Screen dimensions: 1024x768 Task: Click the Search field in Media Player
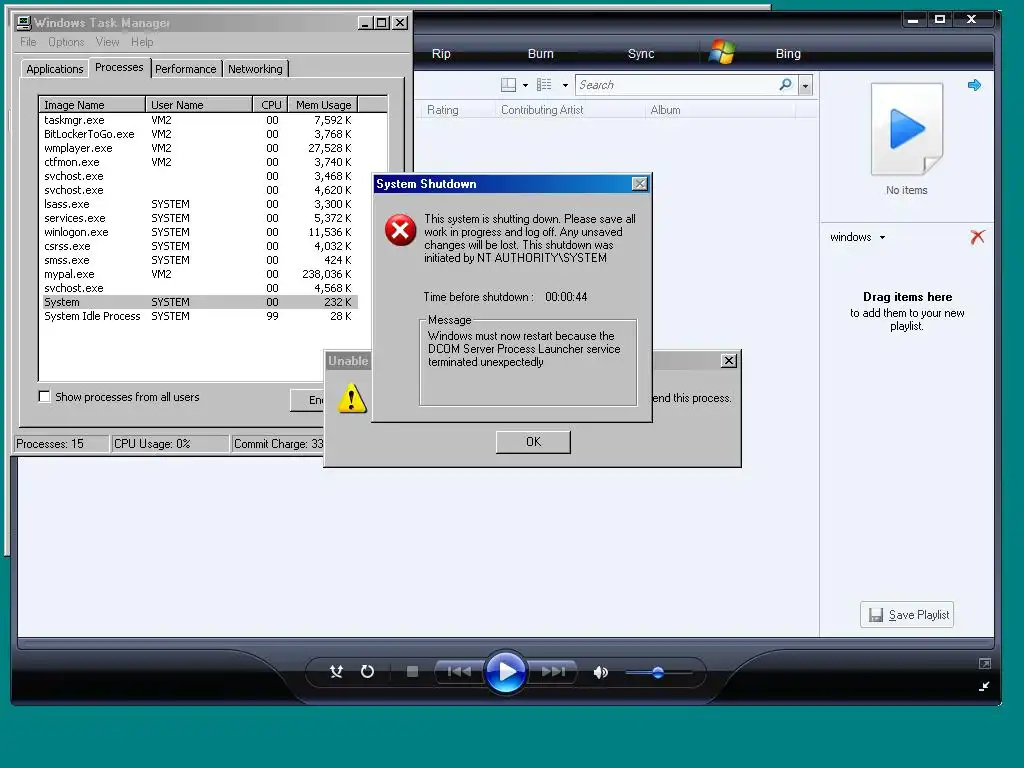(676, 85)
